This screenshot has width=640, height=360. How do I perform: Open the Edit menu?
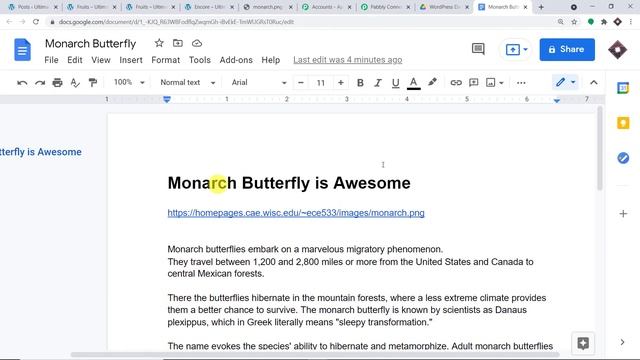tap(75, 60)
